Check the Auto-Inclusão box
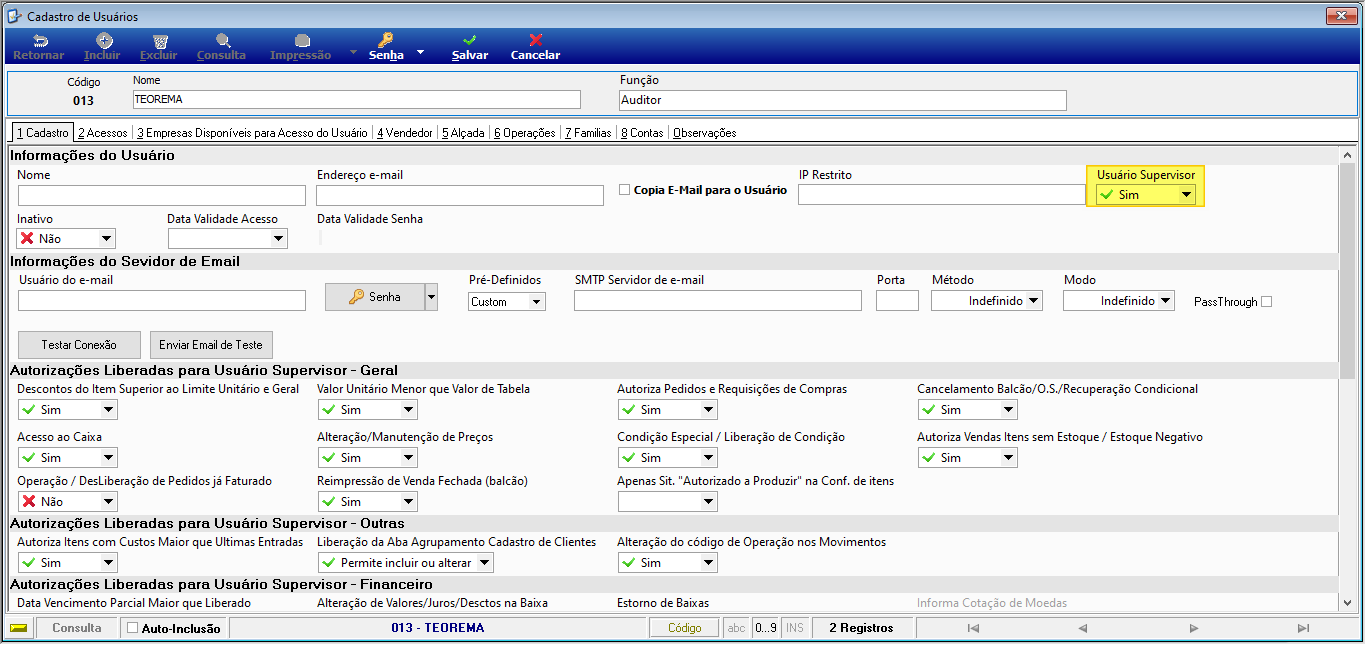This screenshot has height=645, width=1366. coord(132,628)
